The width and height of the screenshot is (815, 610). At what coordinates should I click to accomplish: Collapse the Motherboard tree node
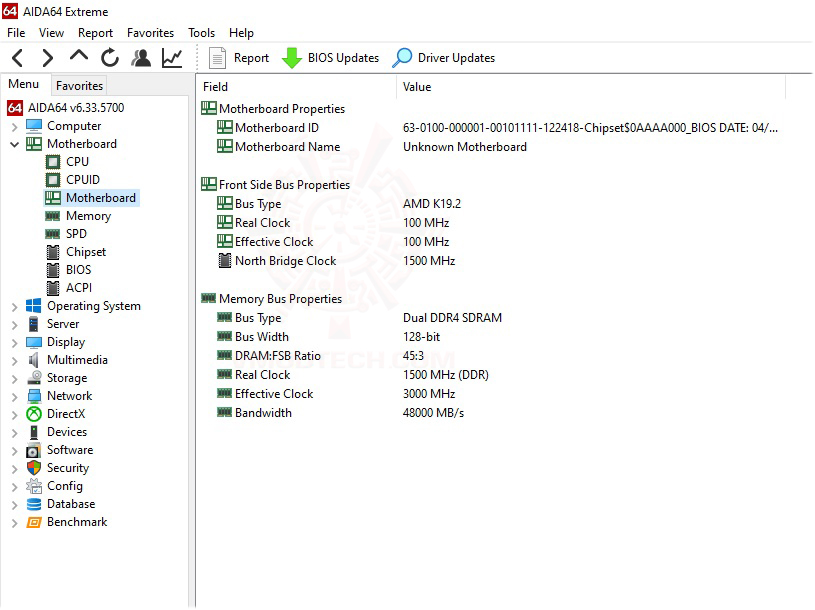[15, 144]
